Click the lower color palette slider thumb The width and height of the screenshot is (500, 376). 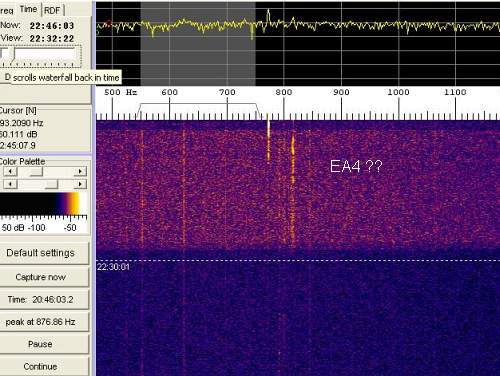52,184
